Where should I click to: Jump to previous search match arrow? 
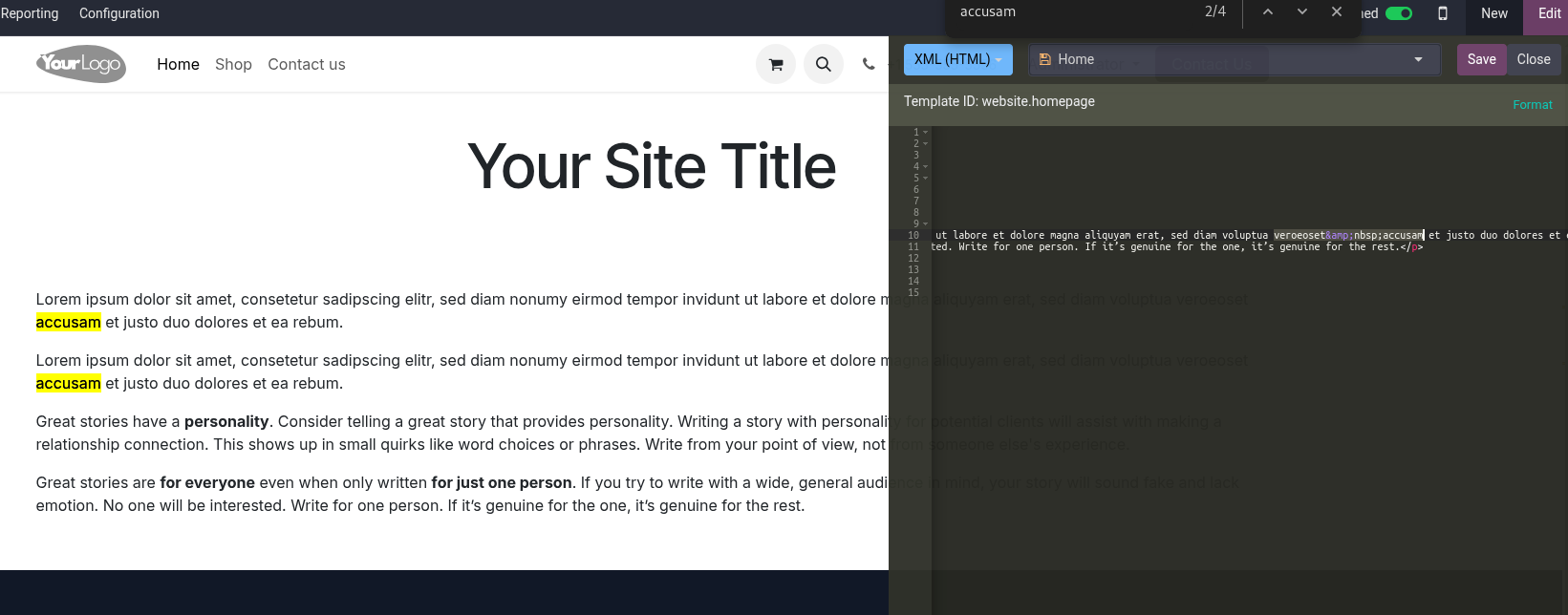coord(1268,12)
